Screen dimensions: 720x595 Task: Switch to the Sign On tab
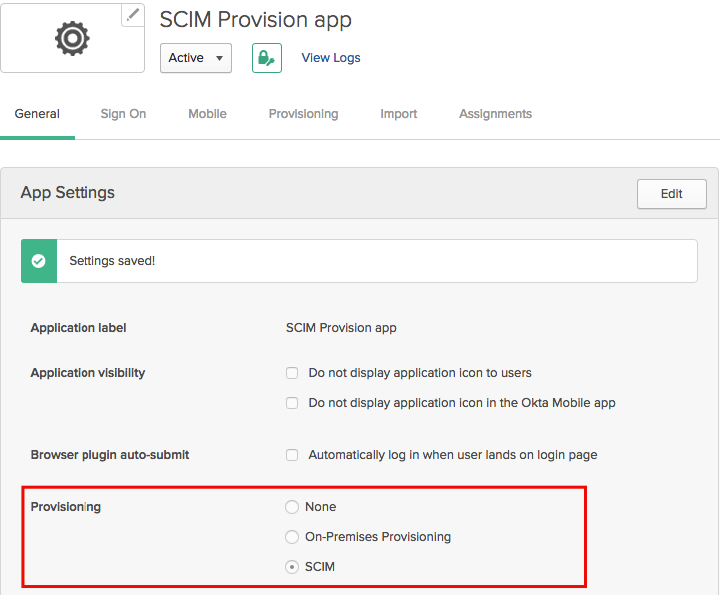click(x=123, y=114)
